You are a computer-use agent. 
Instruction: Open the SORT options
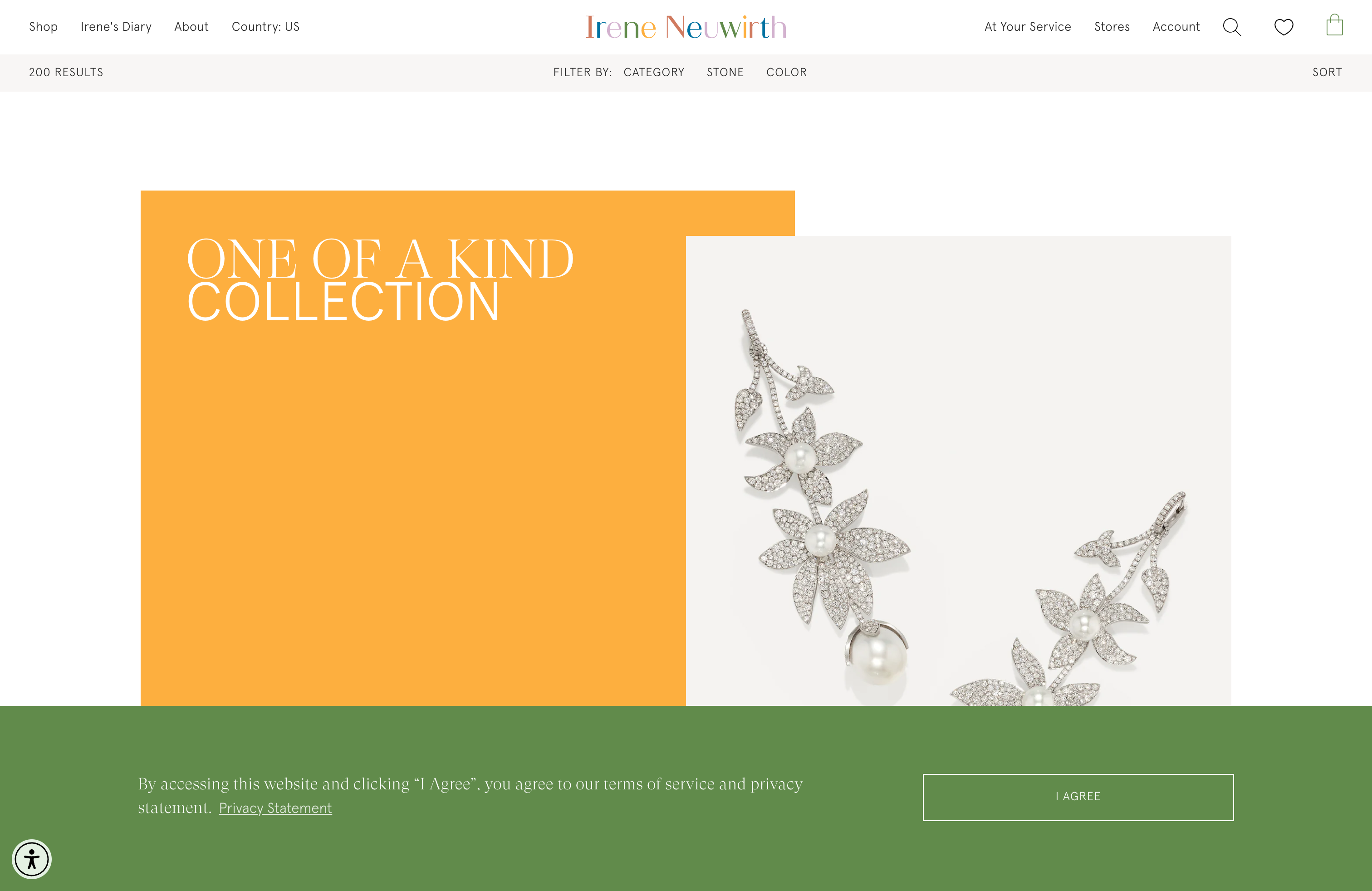[1327, 73]
